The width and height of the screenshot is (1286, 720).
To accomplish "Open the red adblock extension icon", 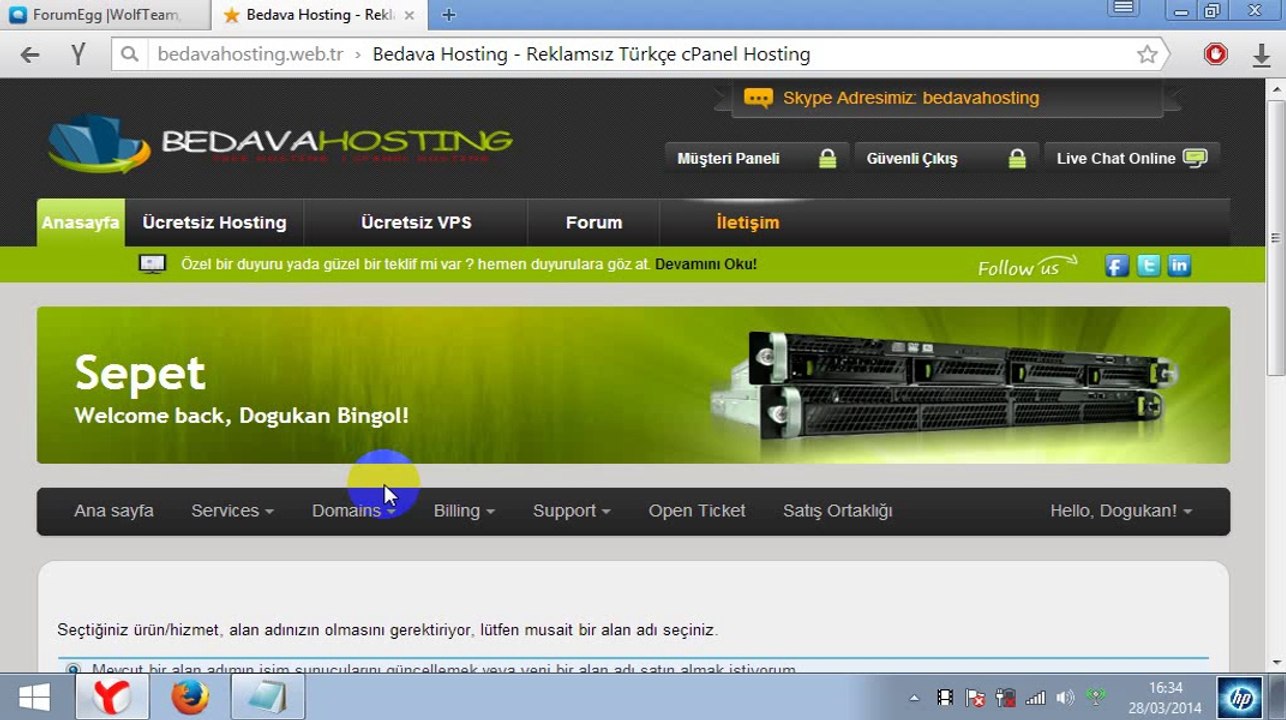I will pyautogui.click(x=1216, y=55).
